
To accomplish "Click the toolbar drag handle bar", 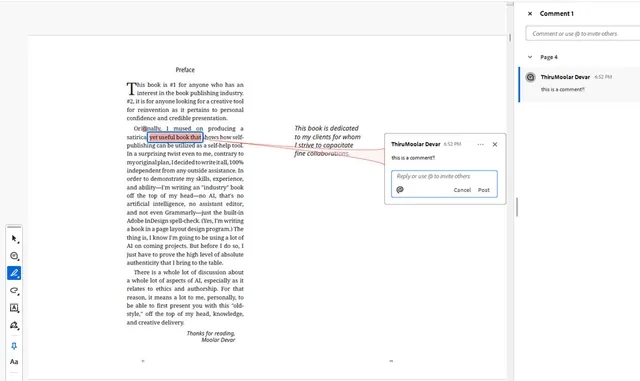I will pos(14,227).
